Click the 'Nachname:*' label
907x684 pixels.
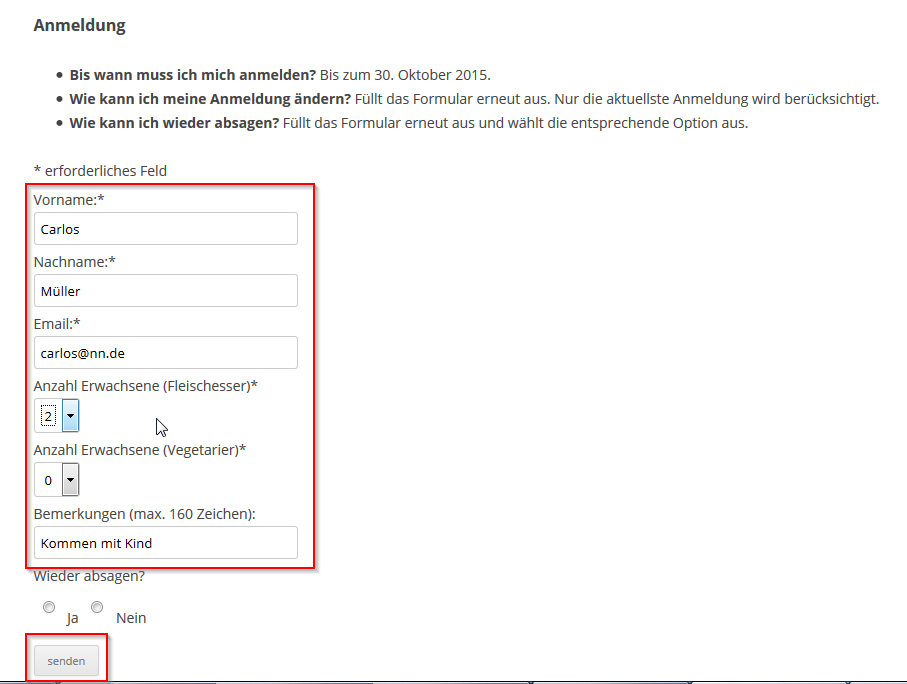[75, 262]
